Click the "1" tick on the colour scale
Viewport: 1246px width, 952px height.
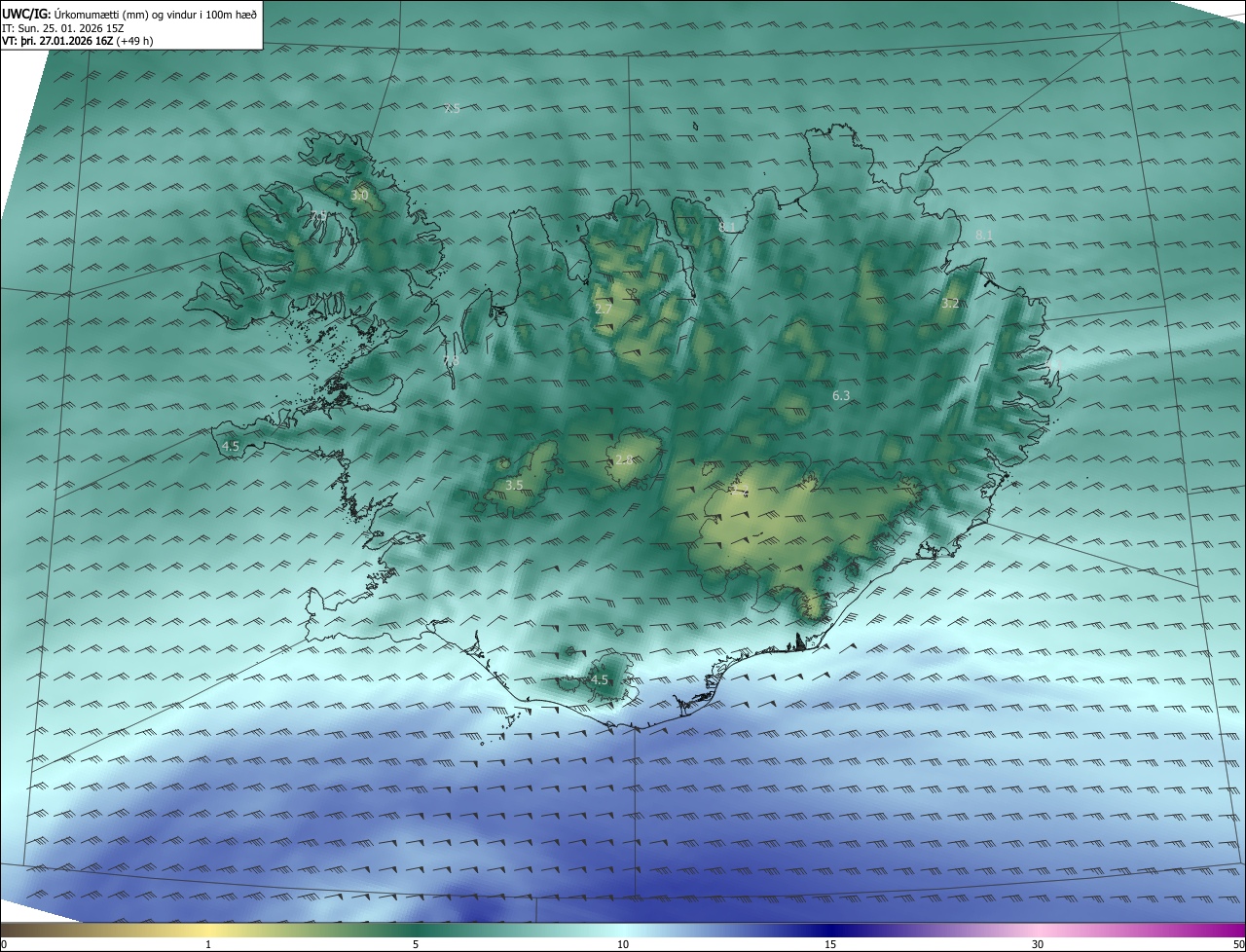coord(208,944)
